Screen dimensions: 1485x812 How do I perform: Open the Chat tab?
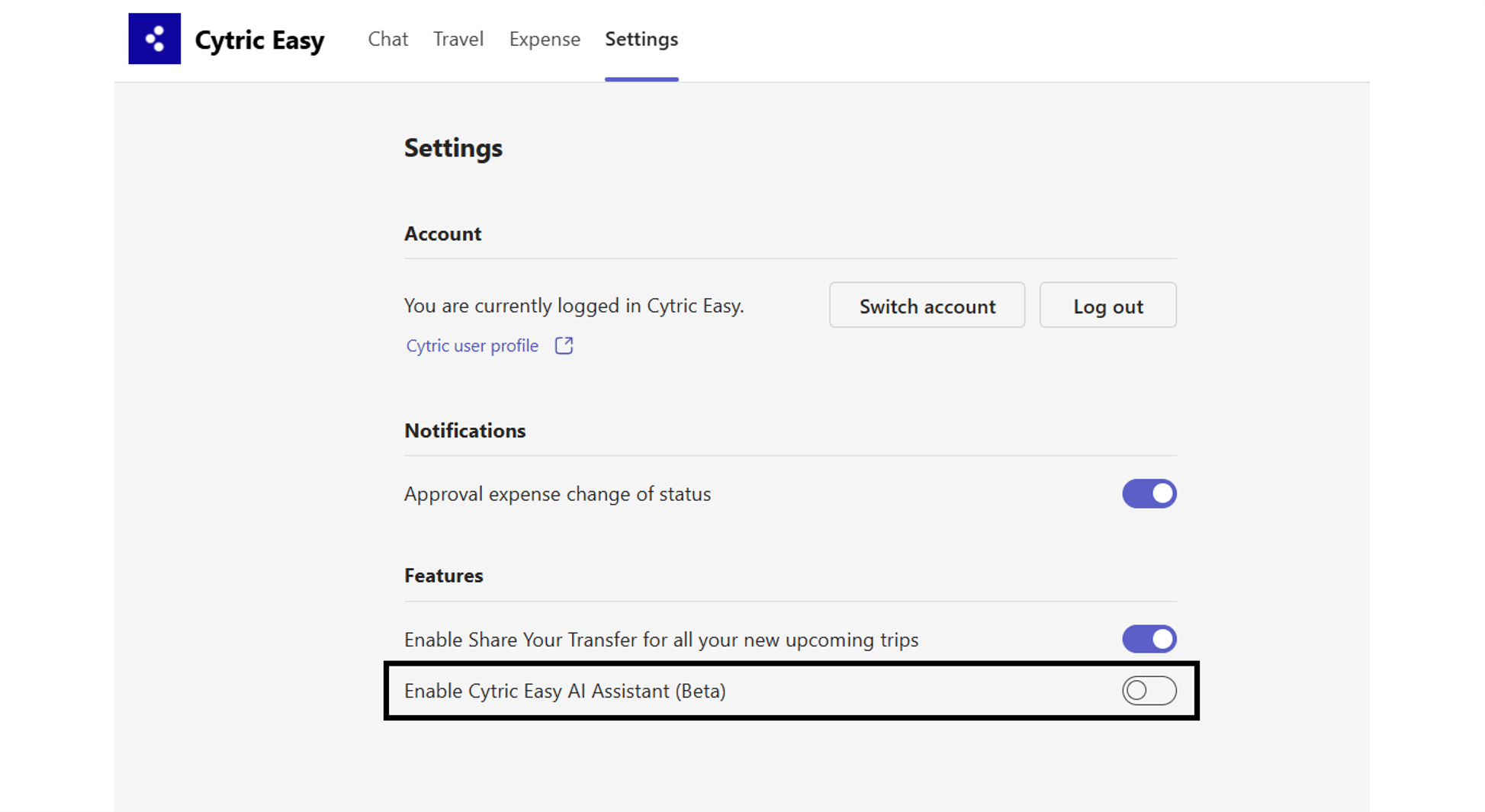click(387, 39)
